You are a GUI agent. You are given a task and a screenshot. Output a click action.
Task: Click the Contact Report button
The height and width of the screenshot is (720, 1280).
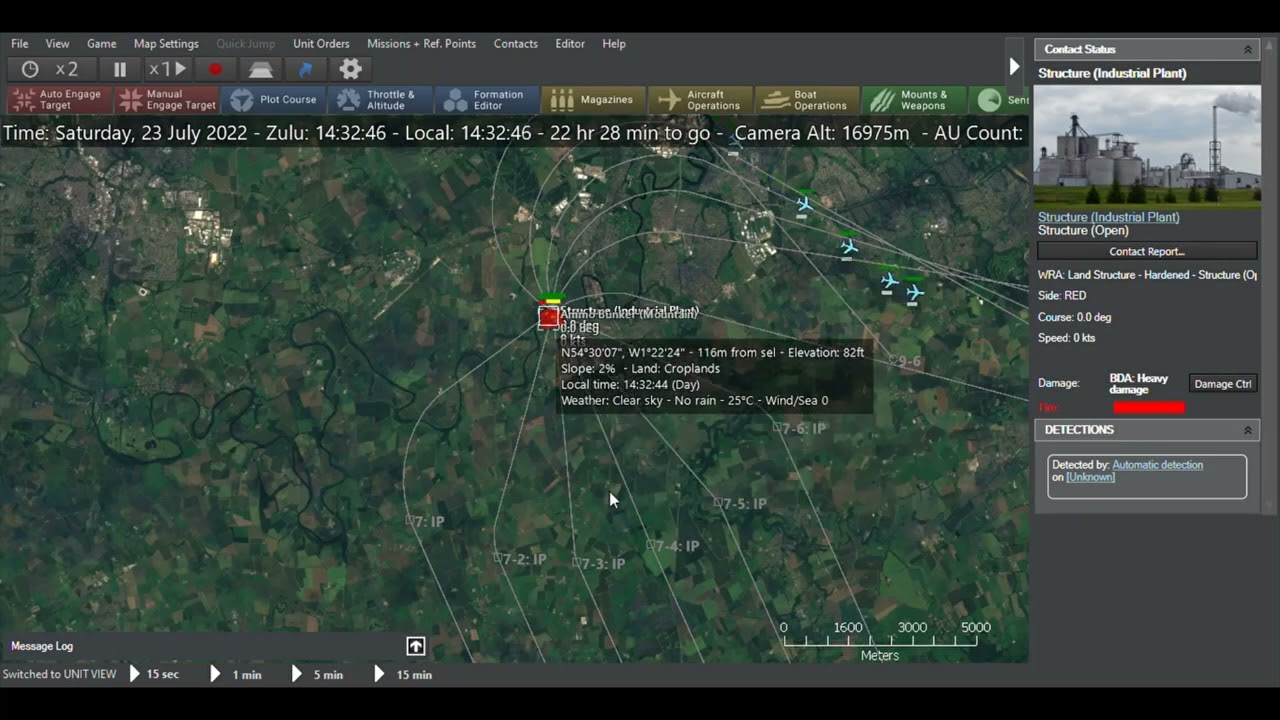point(1147,251)
